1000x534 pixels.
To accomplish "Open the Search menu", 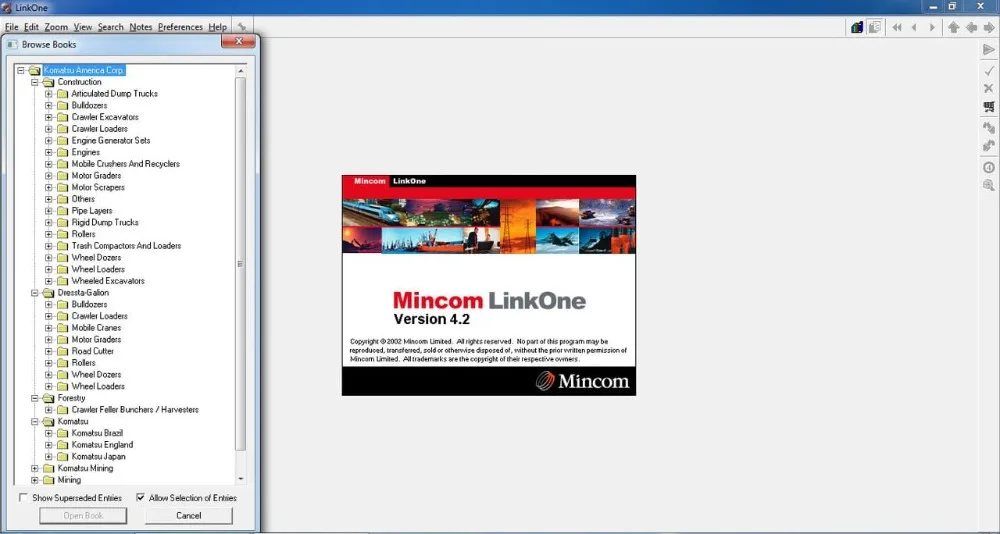I will tap(110, 27).
